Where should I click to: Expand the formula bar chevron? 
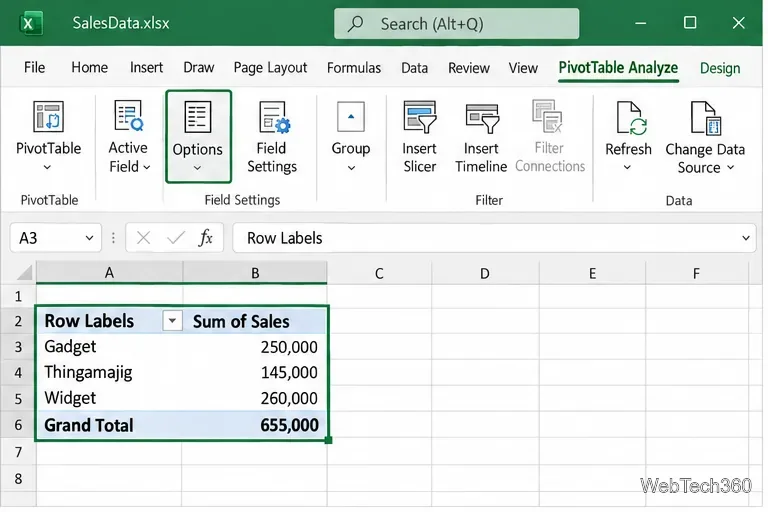pyautogui.click(x=745, y=238)
